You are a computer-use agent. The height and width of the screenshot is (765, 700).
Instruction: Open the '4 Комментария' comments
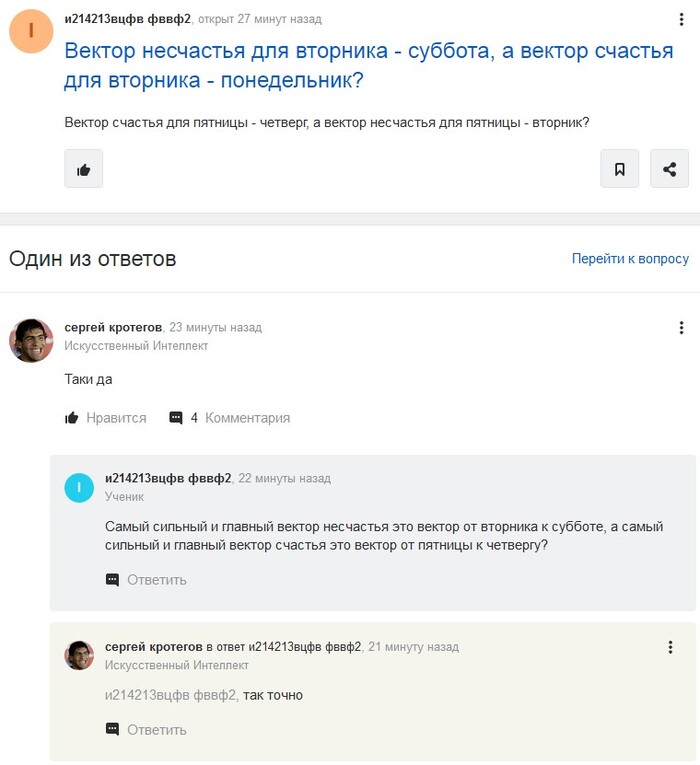click(x=229, y=418)
